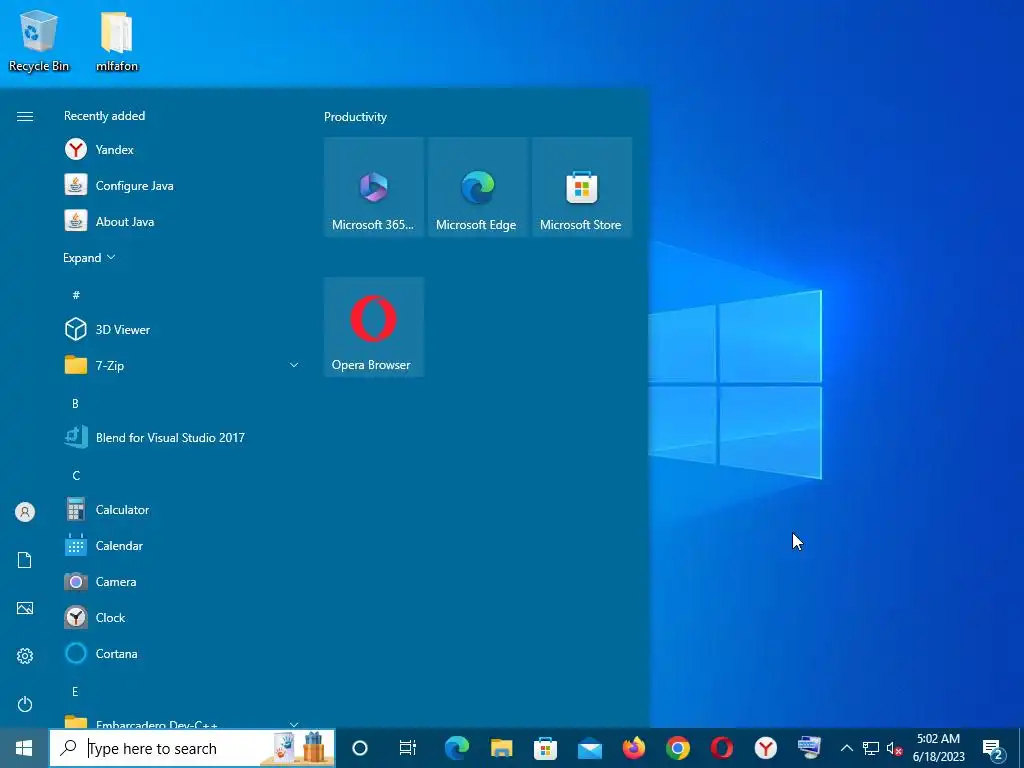Open Microsoft Store tile

click(582, 187)
